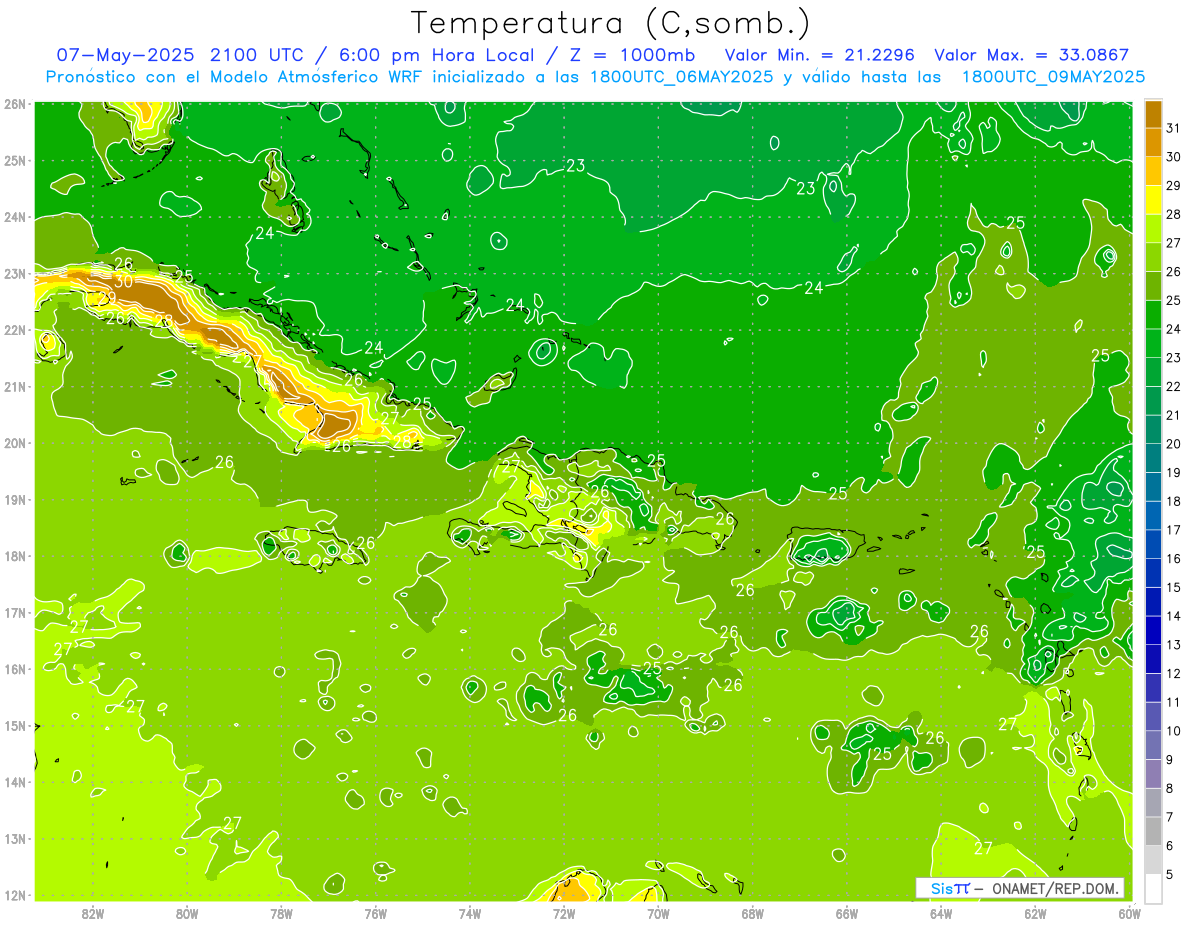Click the "22N" latitude axis label
Screen dimensions: 1200x927
(15, 330)
